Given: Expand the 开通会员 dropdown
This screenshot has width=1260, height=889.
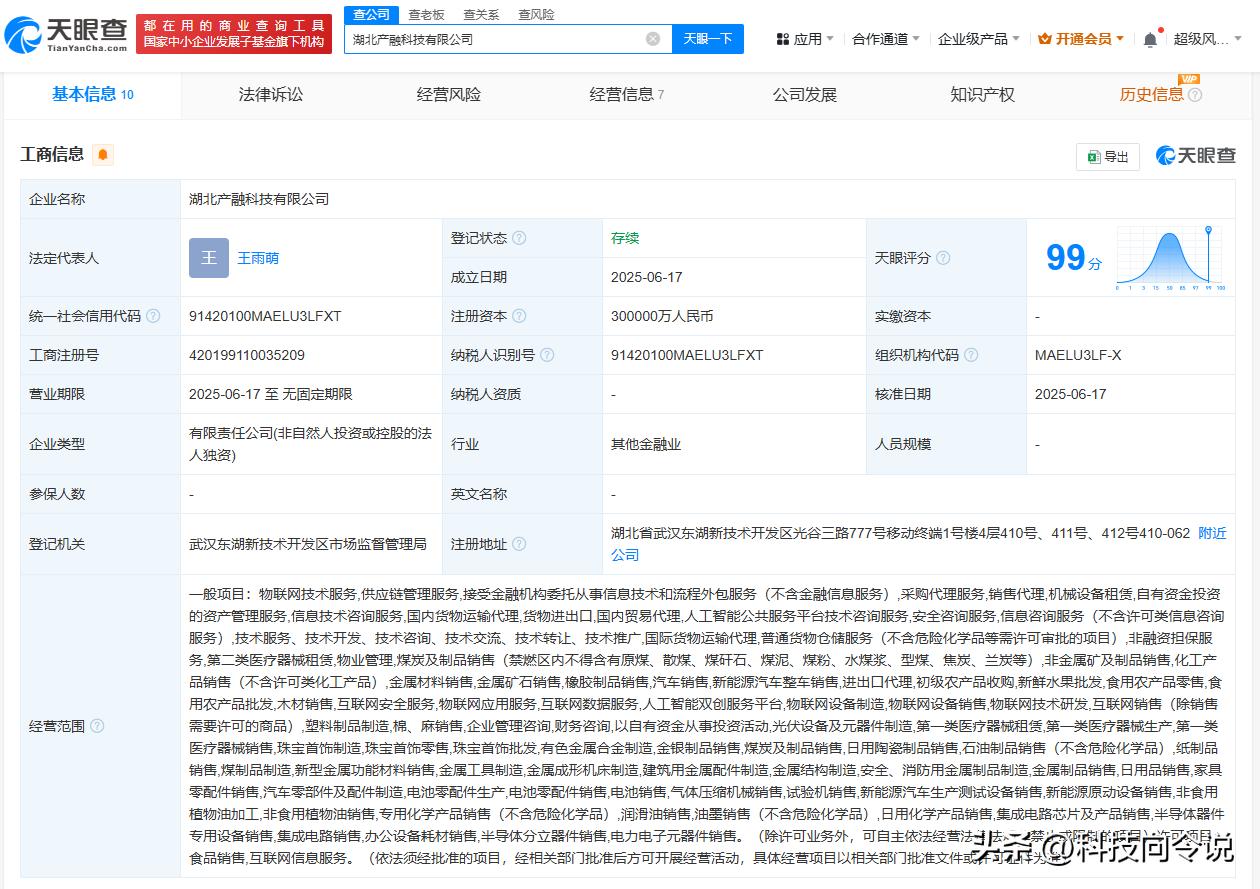Looking at the screenshot, I should click(x=1081, y=39).
